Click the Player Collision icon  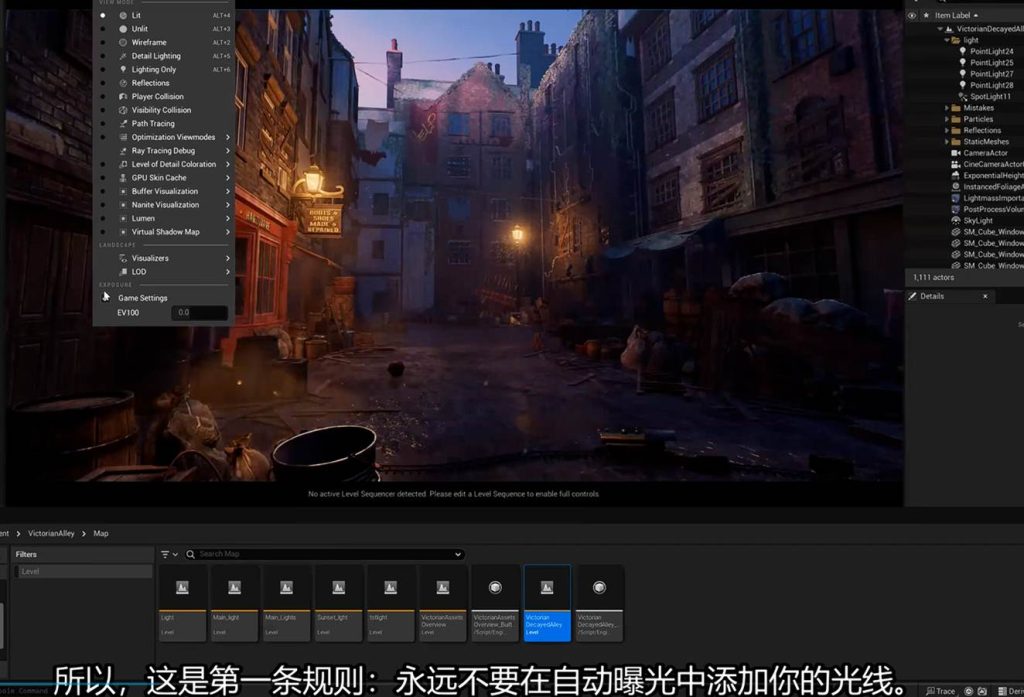(x=123, y=97)
